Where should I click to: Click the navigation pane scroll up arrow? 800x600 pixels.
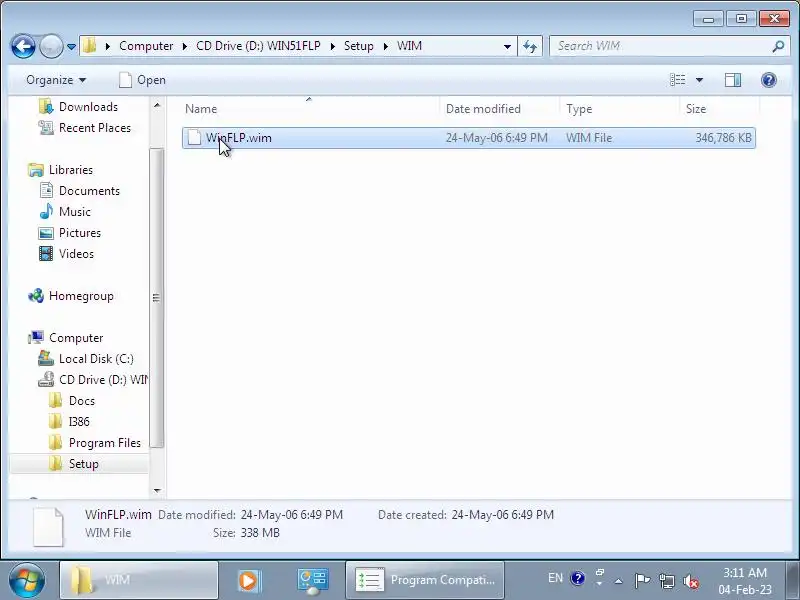pos(157,105)
